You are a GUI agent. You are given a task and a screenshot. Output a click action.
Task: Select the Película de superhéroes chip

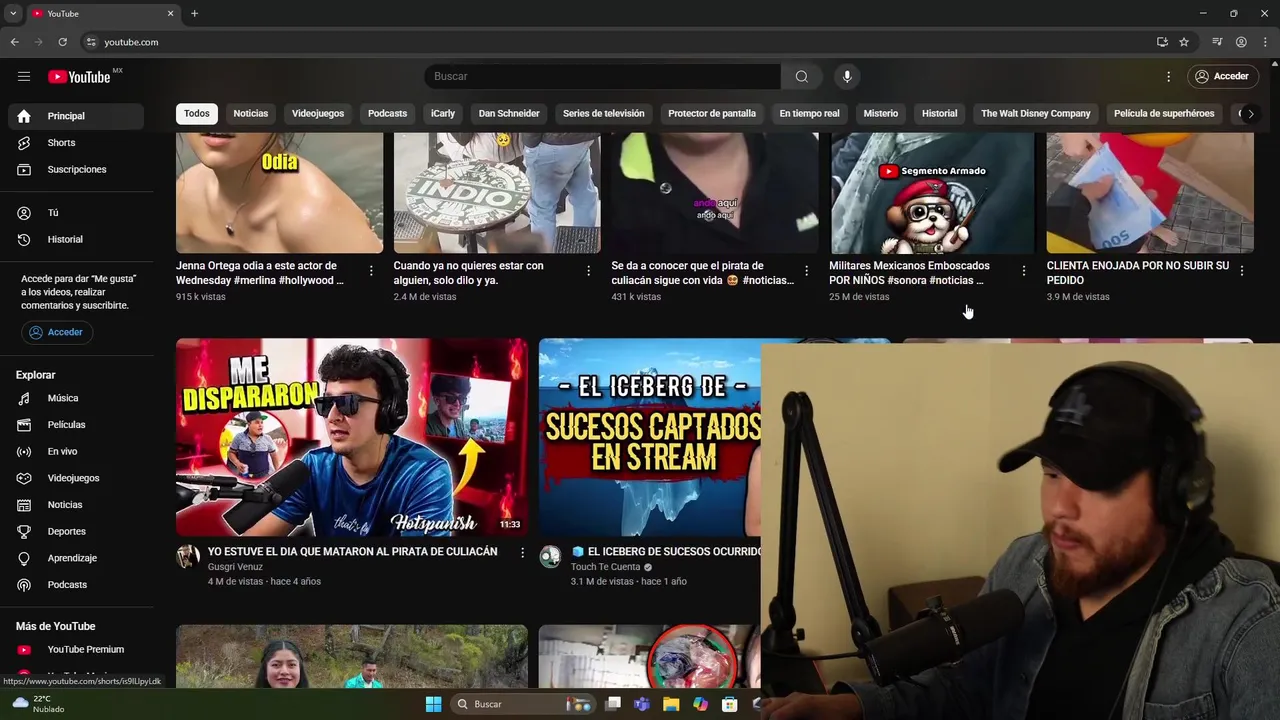coord(1164,113)
